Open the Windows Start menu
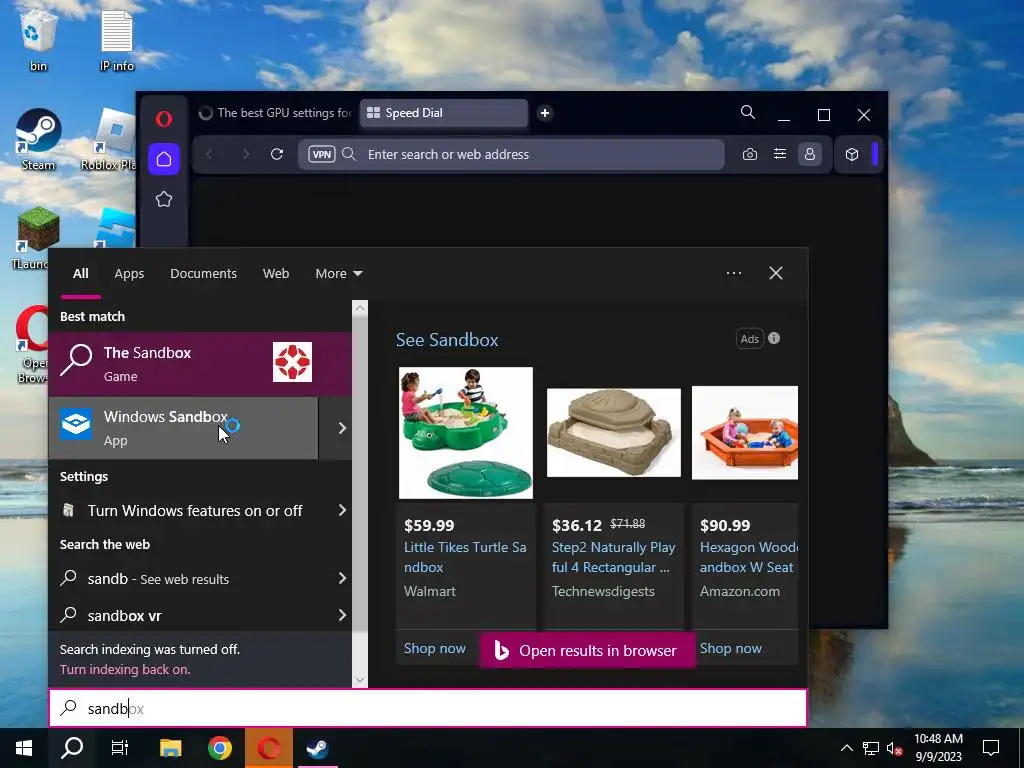The width and height of the screenshot is (1024, 768). 24,748
